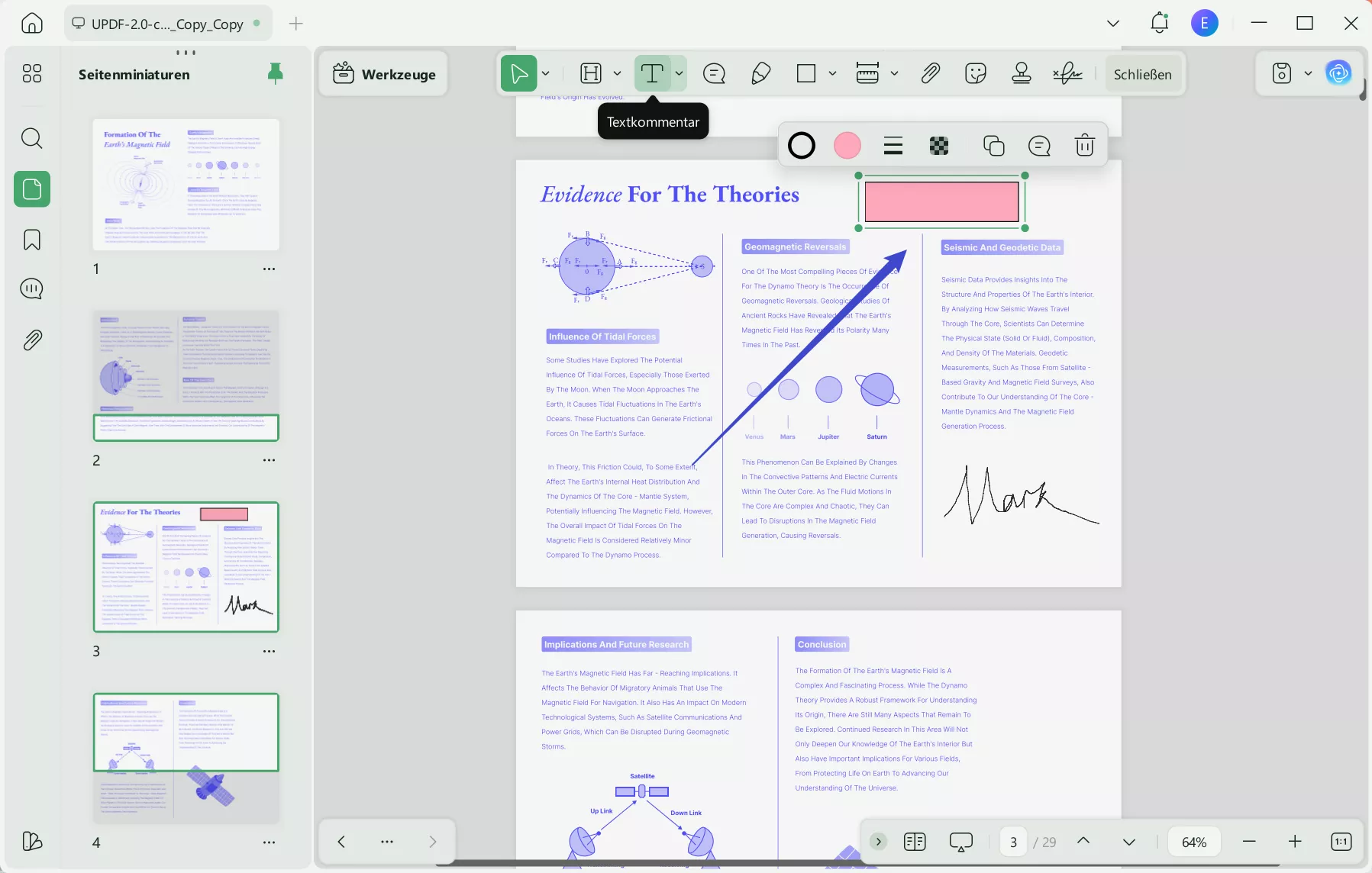Click the page number input field
The image size is (1372, 873).
click(1013, 842)
